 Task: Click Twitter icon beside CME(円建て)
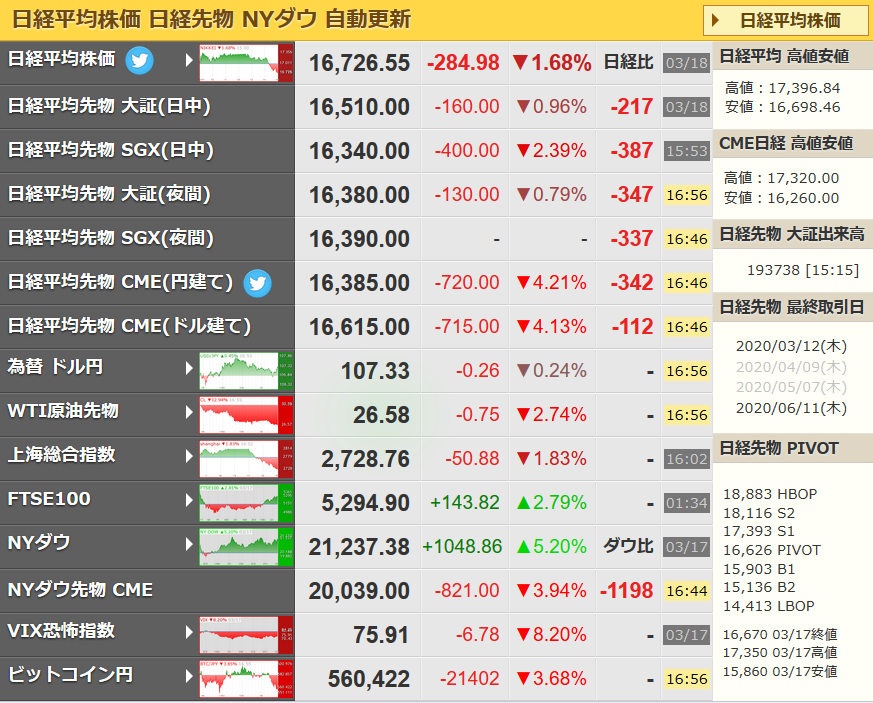257,283
